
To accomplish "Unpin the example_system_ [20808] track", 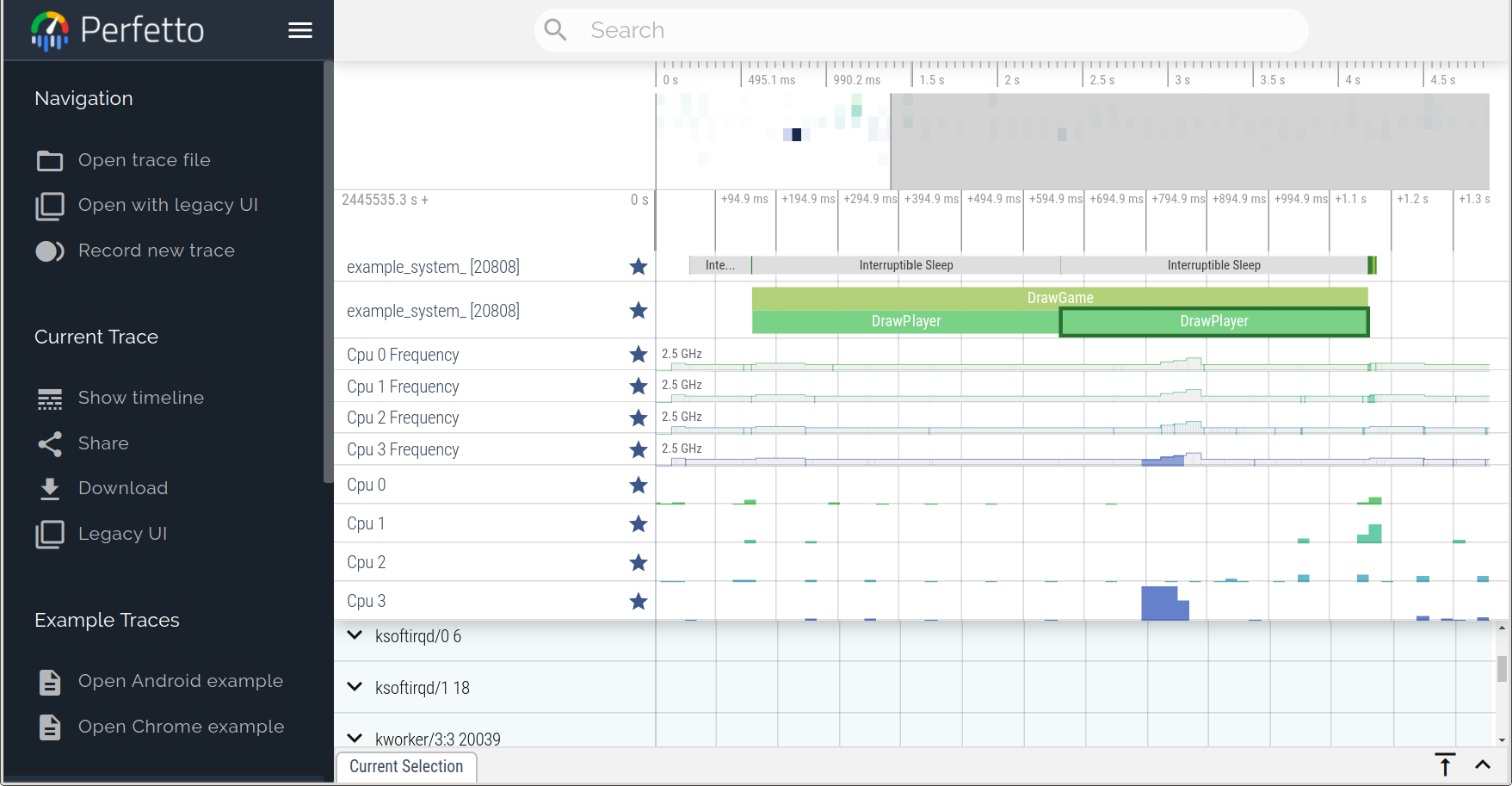I will pos(639,266).
